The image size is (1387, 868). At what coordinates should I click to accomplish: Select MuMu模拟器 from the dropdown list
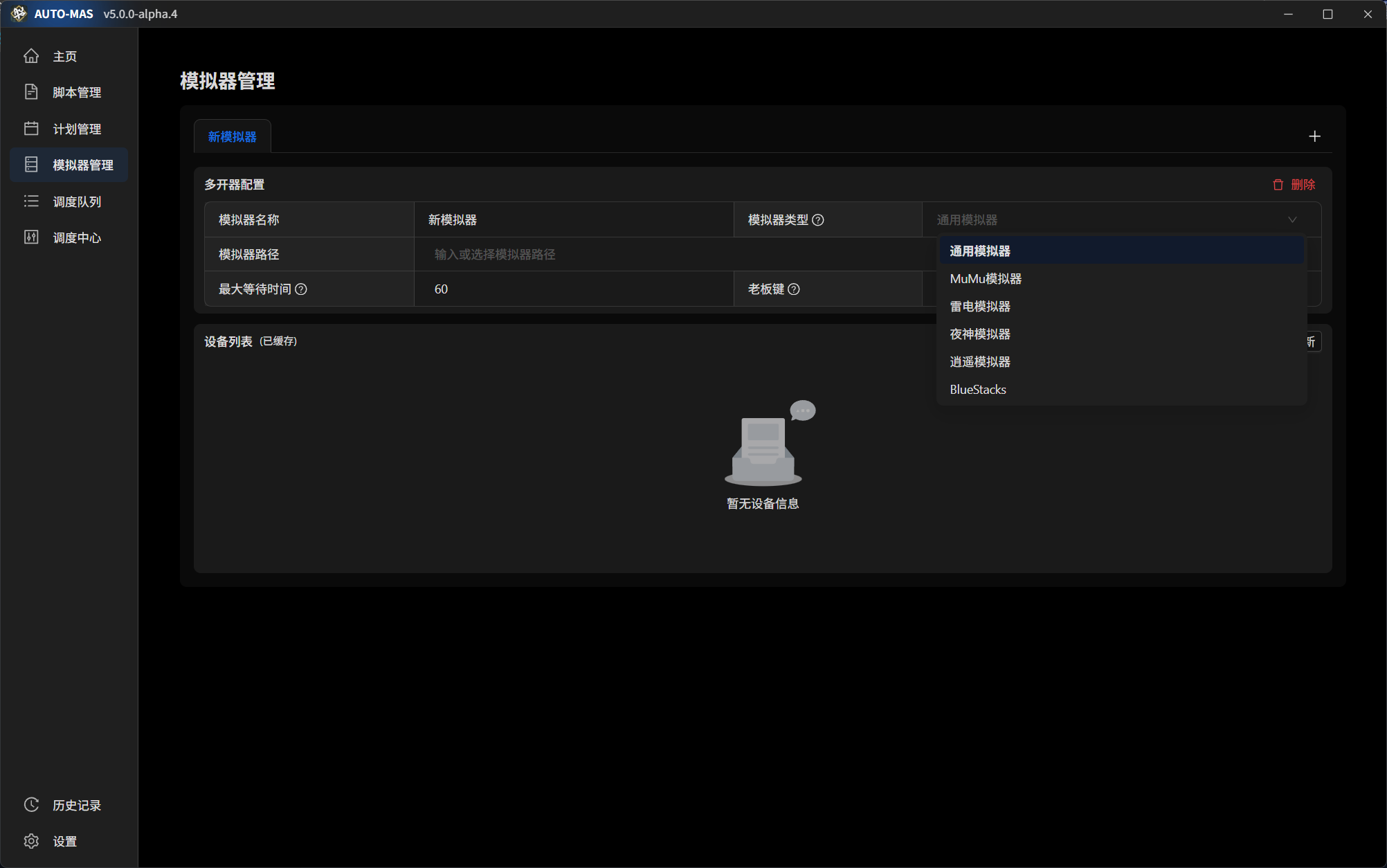click(984, 278)
